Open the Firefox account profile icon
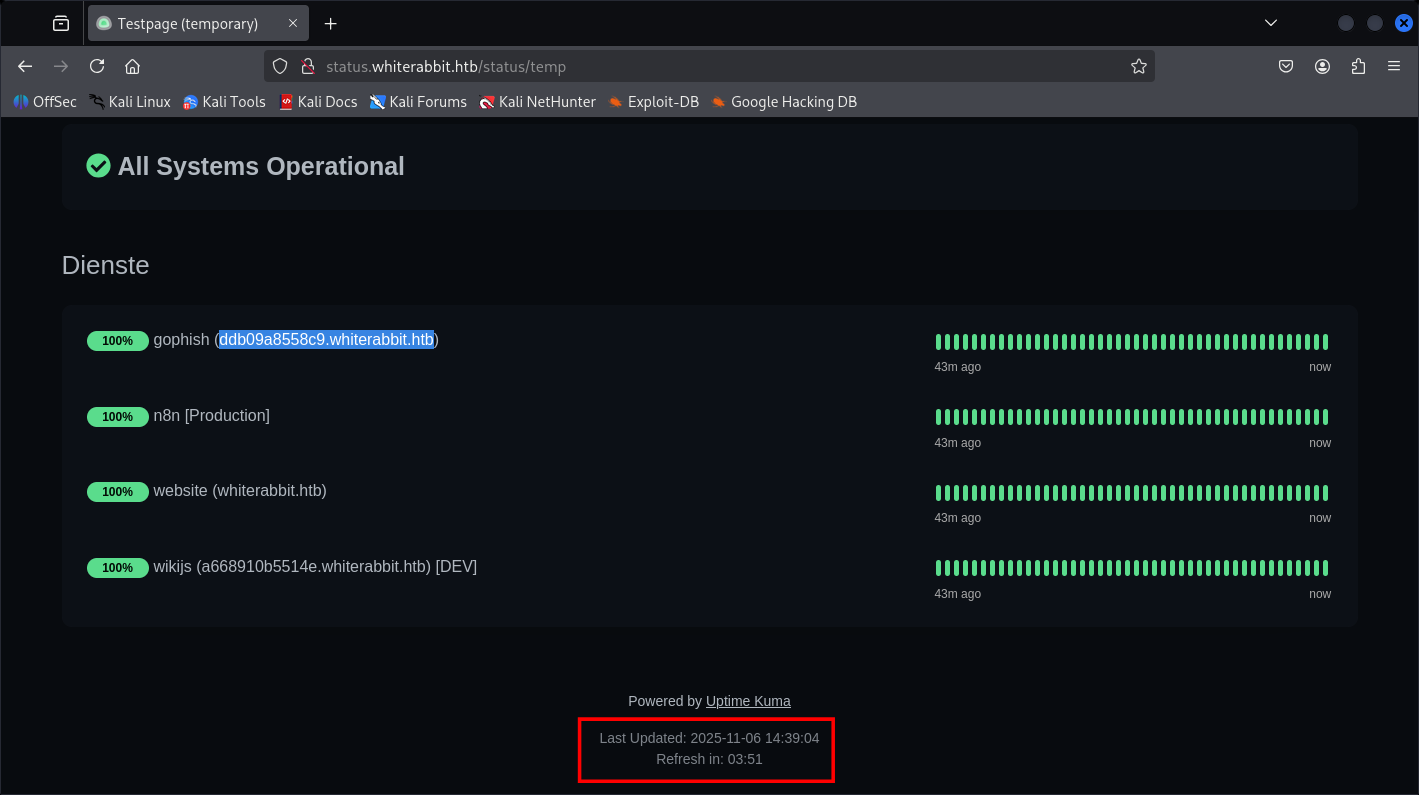Screen dimensions: 1419x795 1322,66
